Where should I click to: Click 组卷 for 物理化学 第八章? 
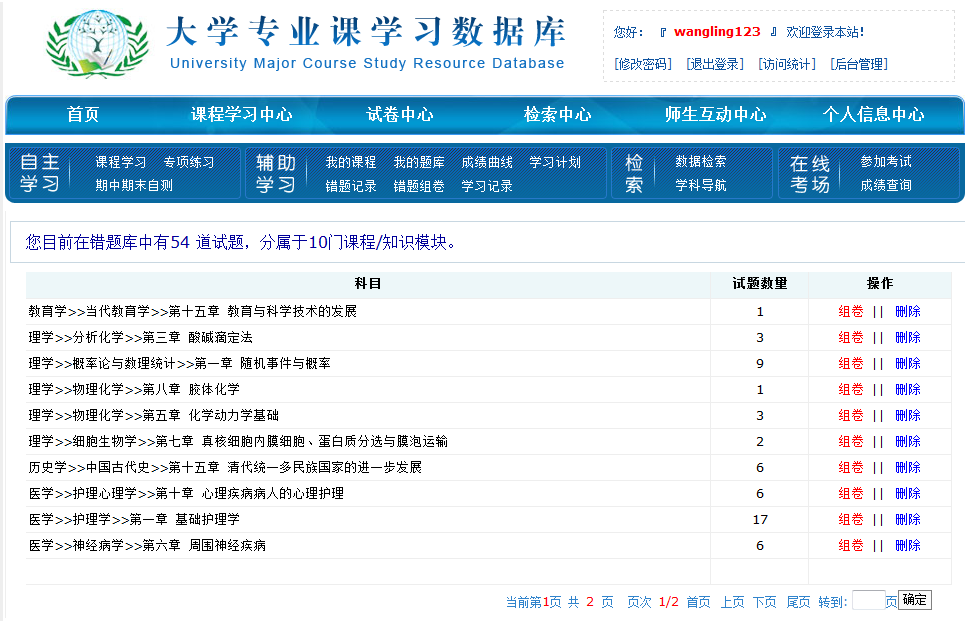coord(851,389)
